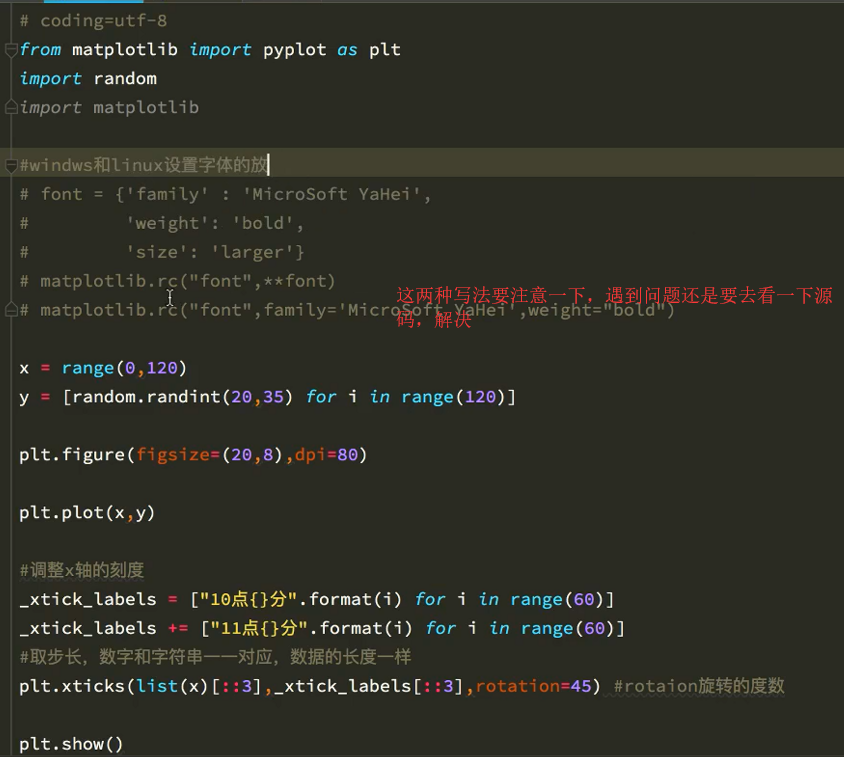Click the '#取步长' comment line
The height and width of the screenshot is (757, 844).
[x=215, y=657]
